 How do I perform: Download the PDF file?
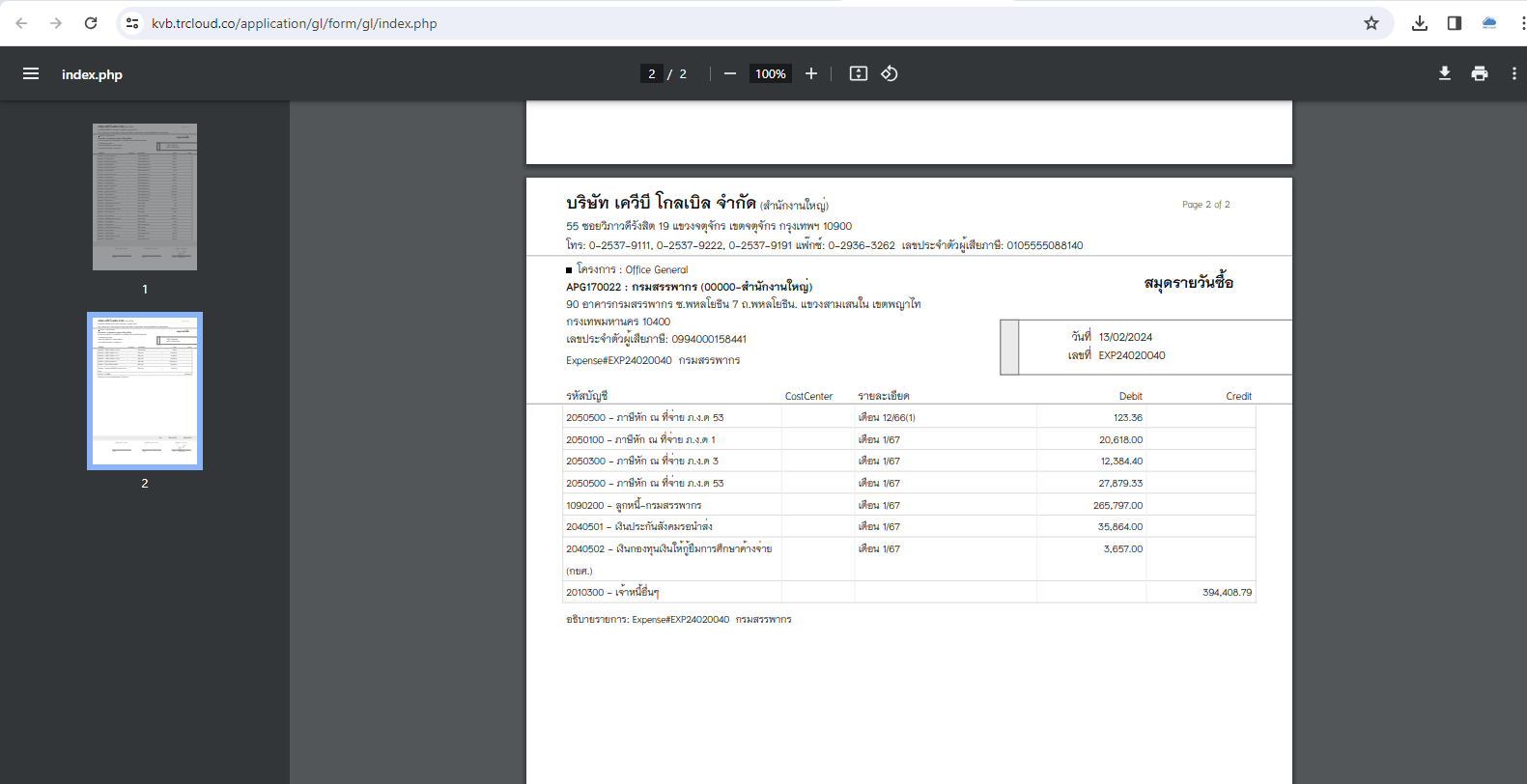point(1445,73)
